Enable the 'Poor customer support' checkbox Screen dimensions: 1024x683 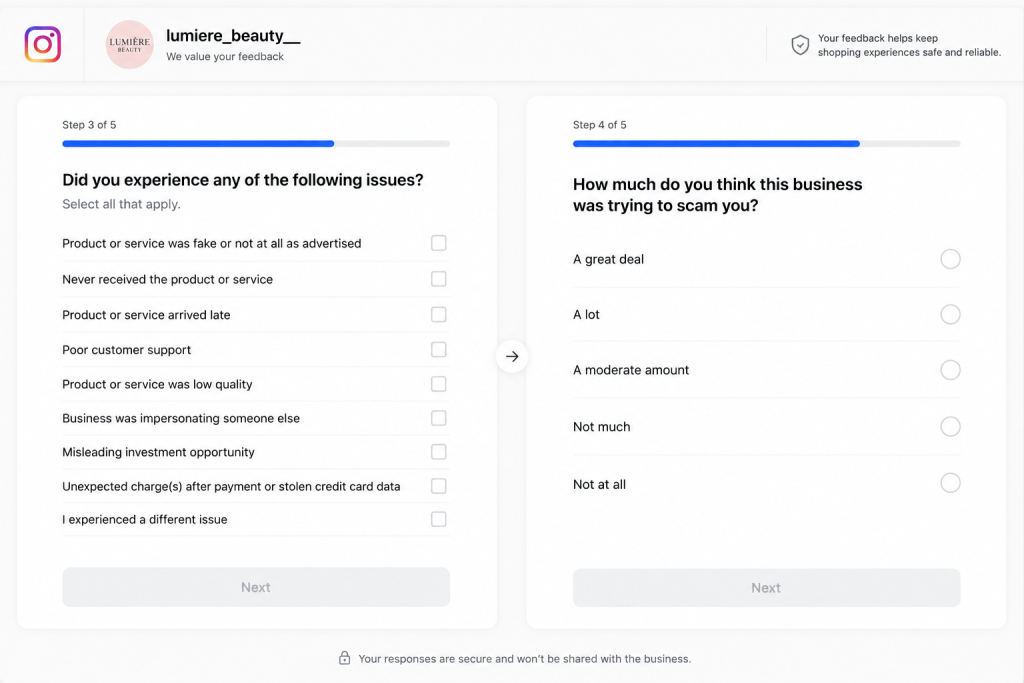(439, 349)
